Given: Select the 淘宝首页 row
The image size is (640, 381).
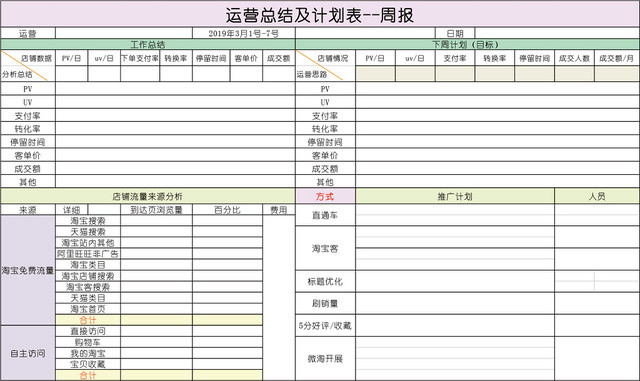Looking at the screenshot, I should (88, 309).
